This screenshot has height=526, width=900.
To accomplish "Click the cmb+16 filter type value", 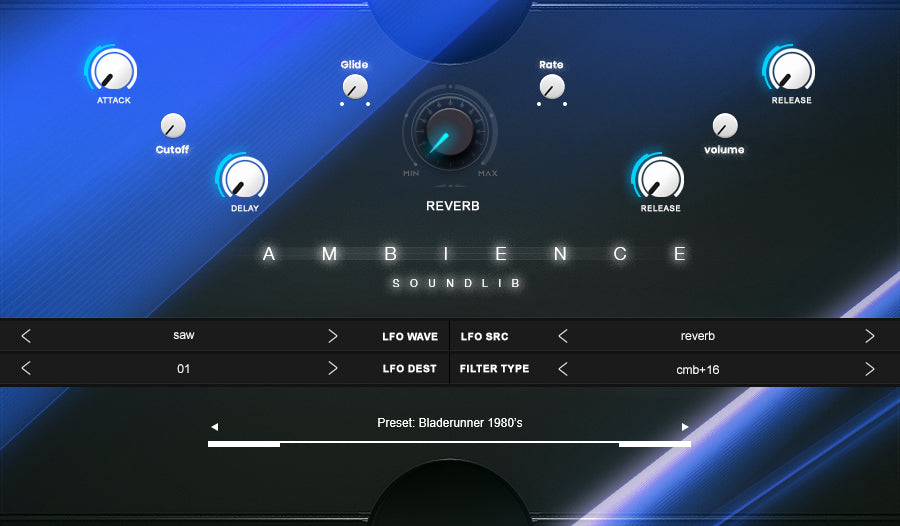I will coord(697,370).
